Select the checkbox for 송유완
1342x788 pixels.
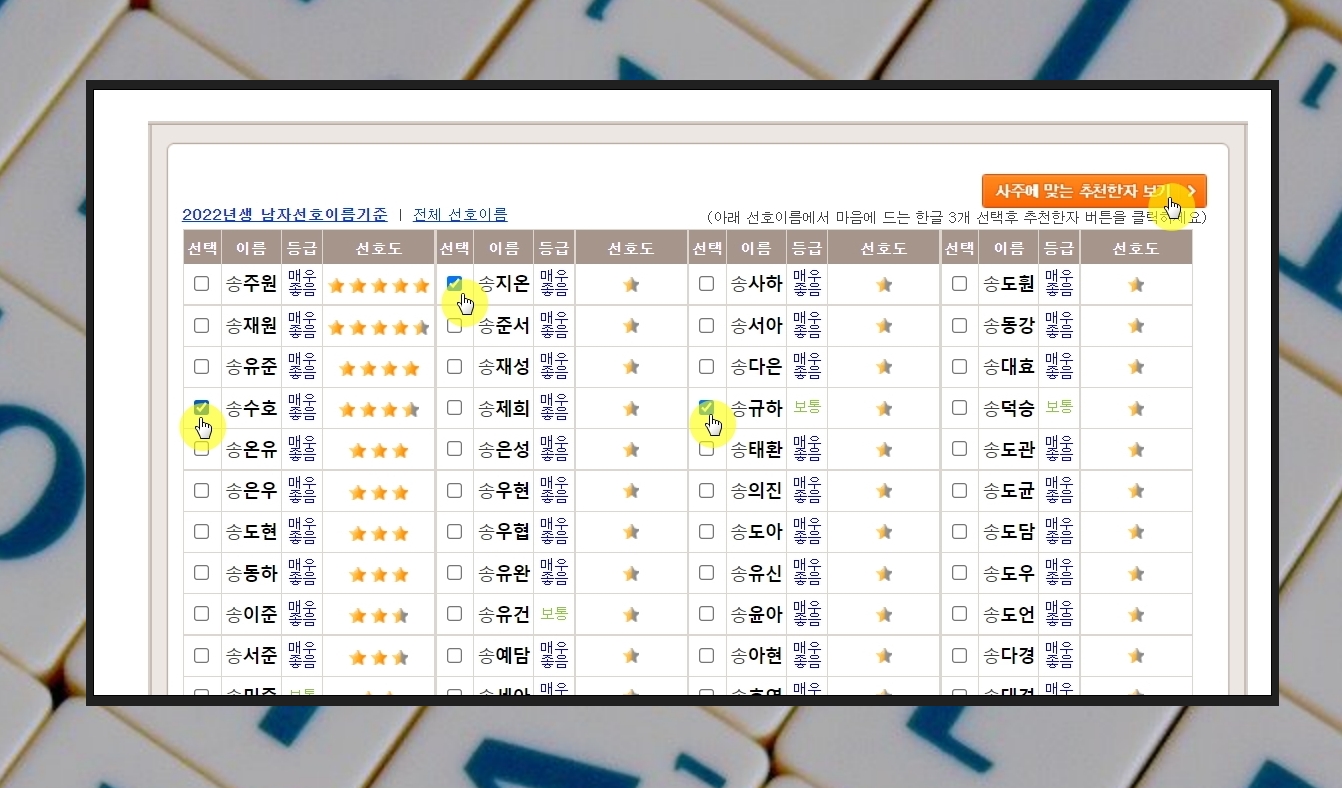pos(455,572)
